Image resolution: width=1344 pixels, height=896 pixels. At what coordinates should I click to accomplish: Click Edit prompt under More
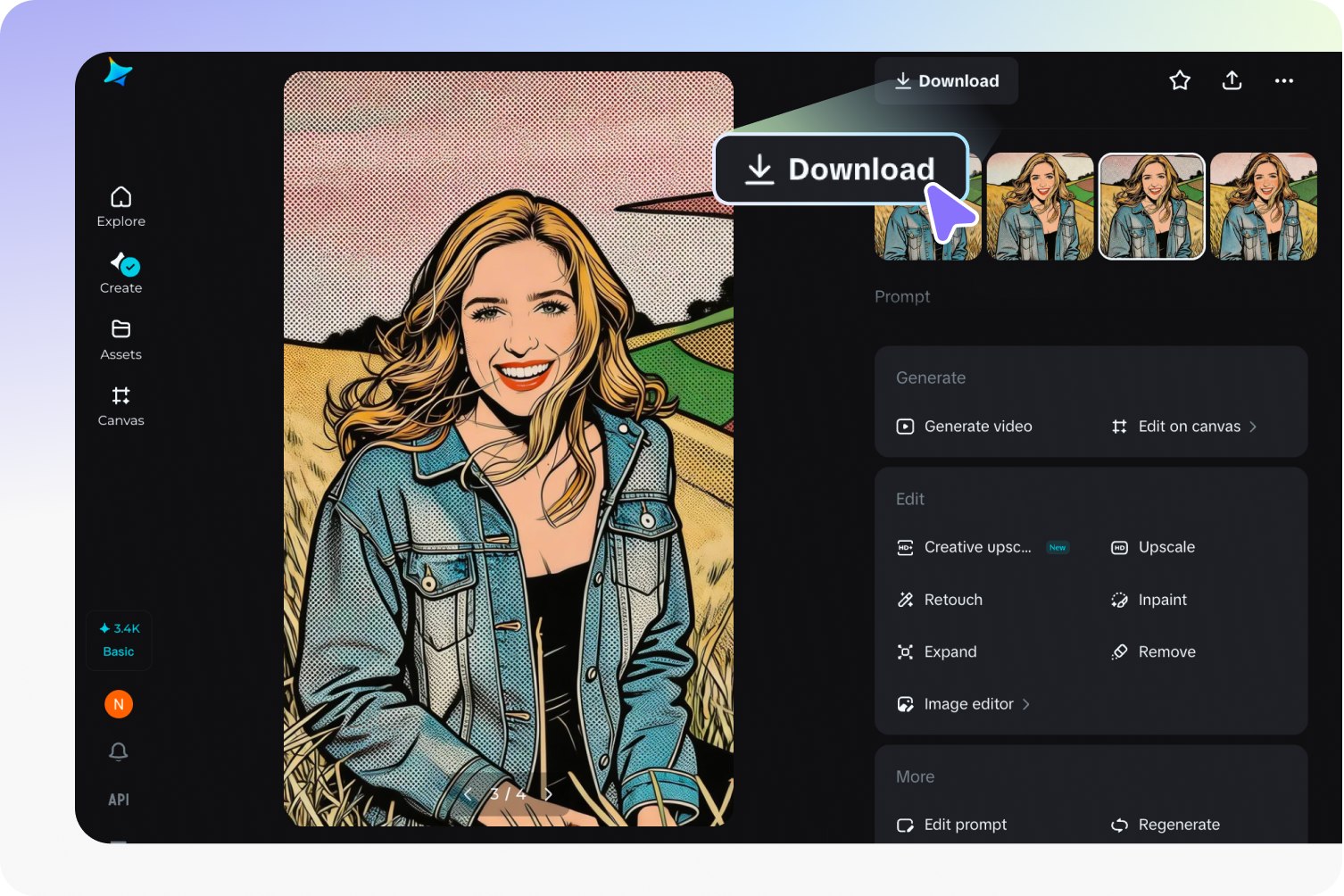click(x=965, y=824)
